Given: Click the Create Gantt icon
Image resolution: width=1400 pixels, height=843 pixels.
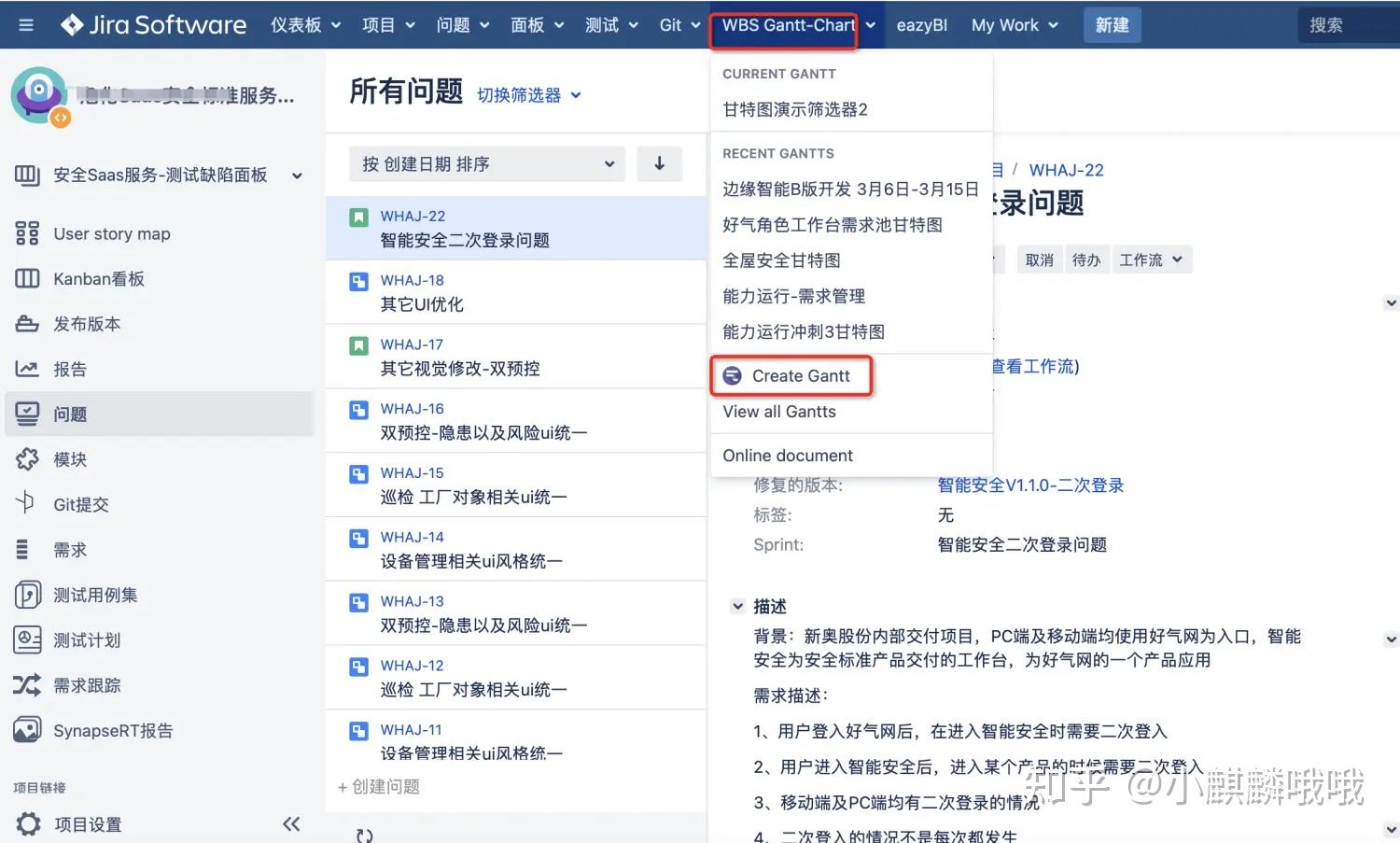Looking at the screenshot, I should tap(733, 375).
